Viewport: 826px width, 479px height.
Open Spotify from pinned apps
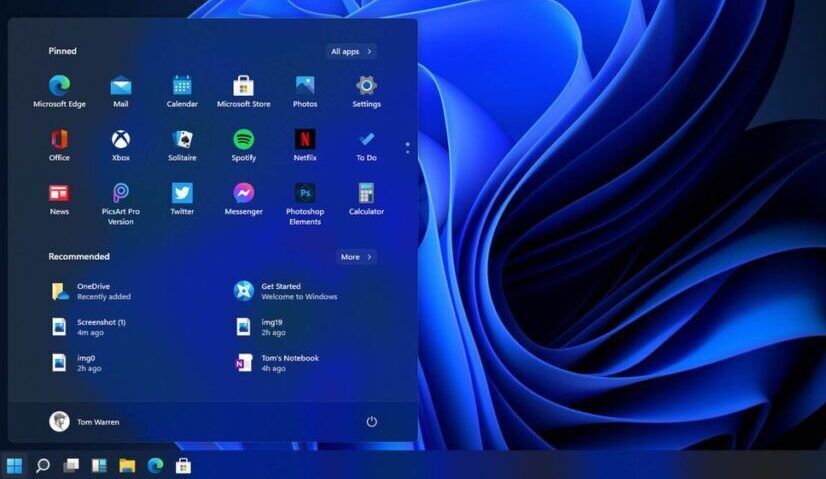pos(243,145)
